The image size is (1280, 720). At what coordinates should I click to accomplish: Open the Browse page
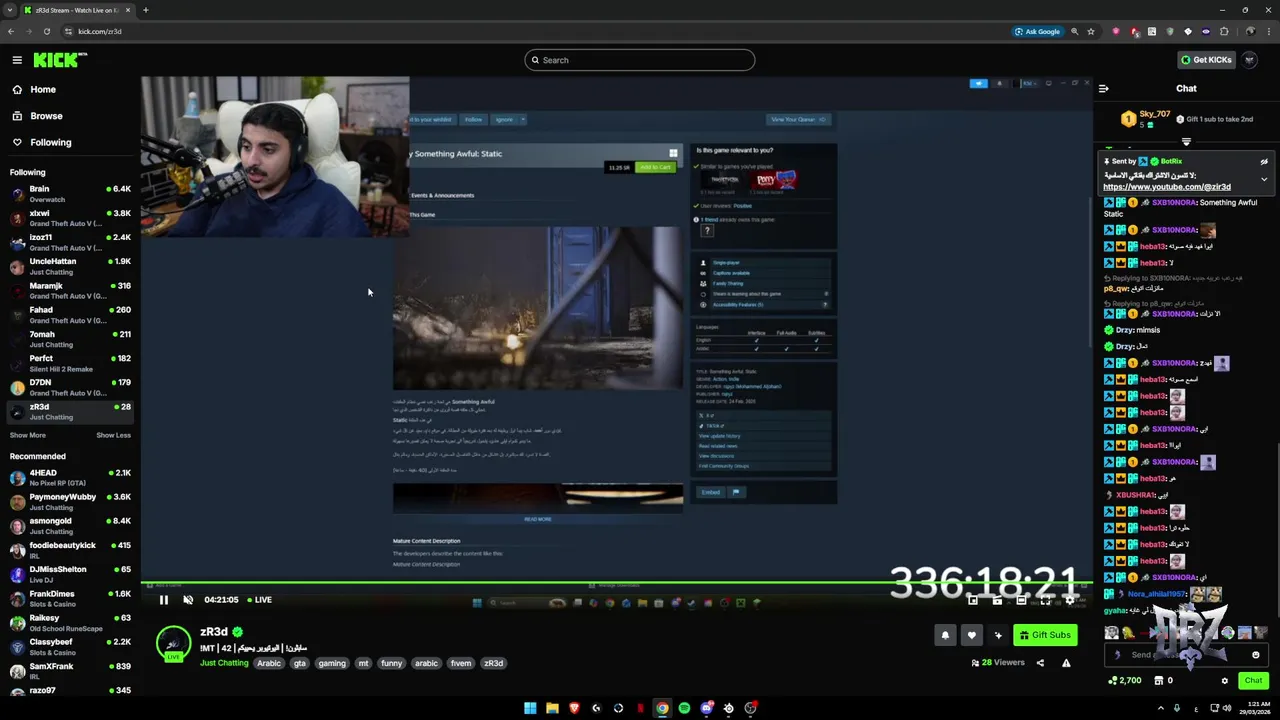46,116
